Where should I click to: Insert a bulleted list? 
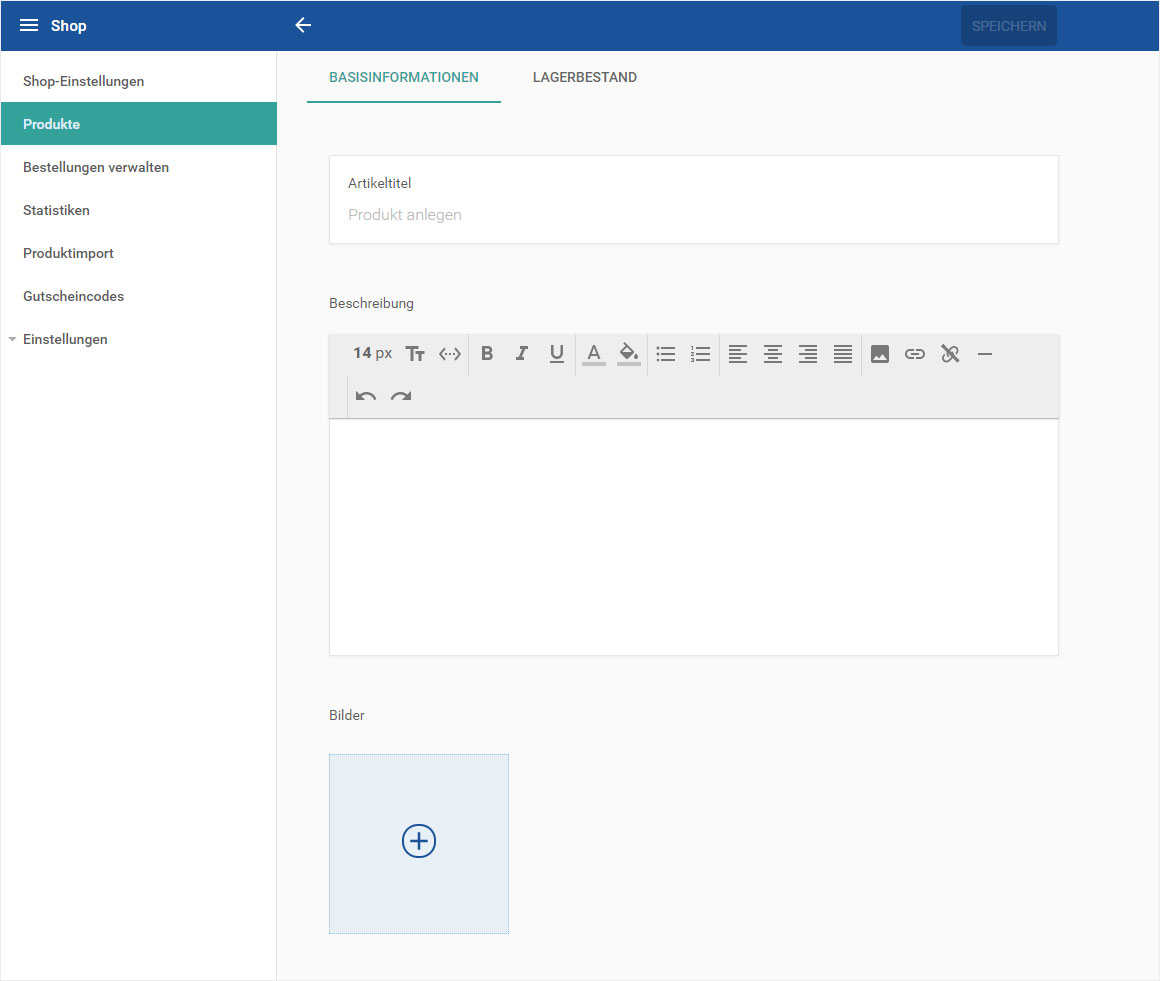click(666, 354)
